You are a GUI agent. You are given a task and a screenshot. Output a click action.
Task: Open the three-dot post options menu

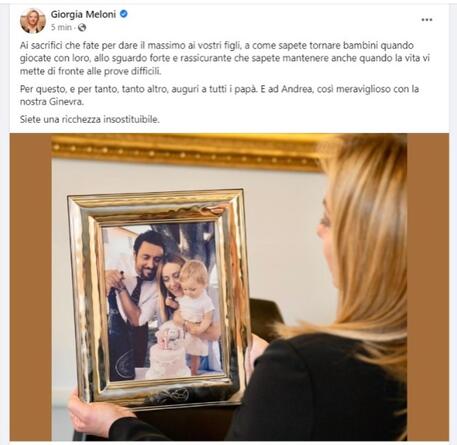click(x=427, y=20)
